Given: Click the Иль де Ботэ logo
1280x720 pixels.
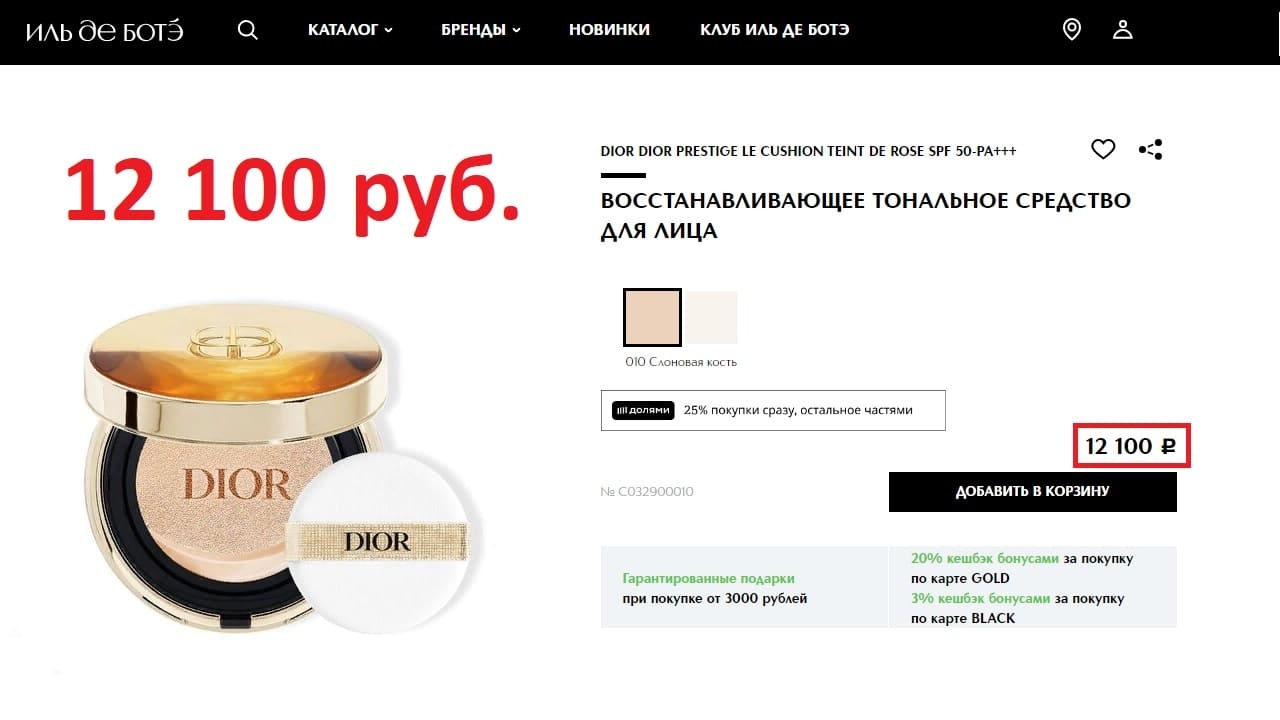Looking at the screenshot, I should point(104,30).
